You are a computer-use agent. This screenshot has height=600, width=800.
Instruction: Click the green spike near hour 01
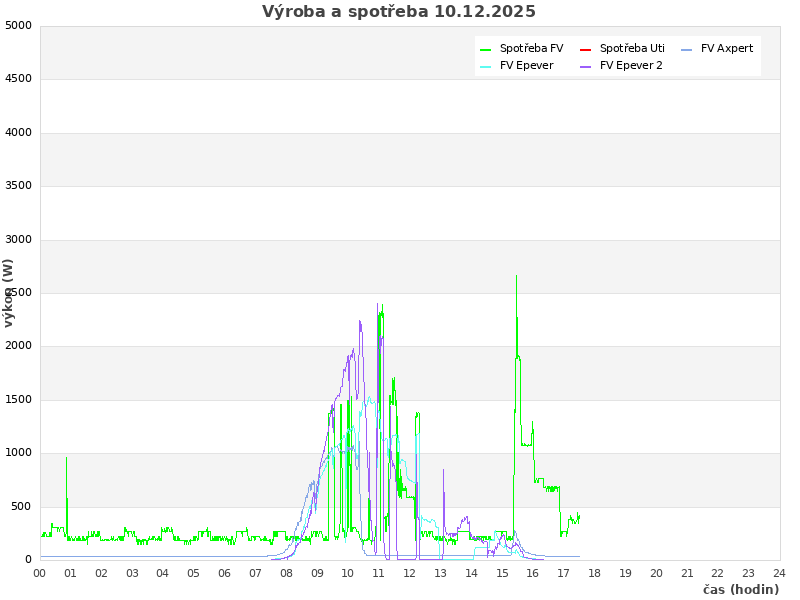coord(67,458)
